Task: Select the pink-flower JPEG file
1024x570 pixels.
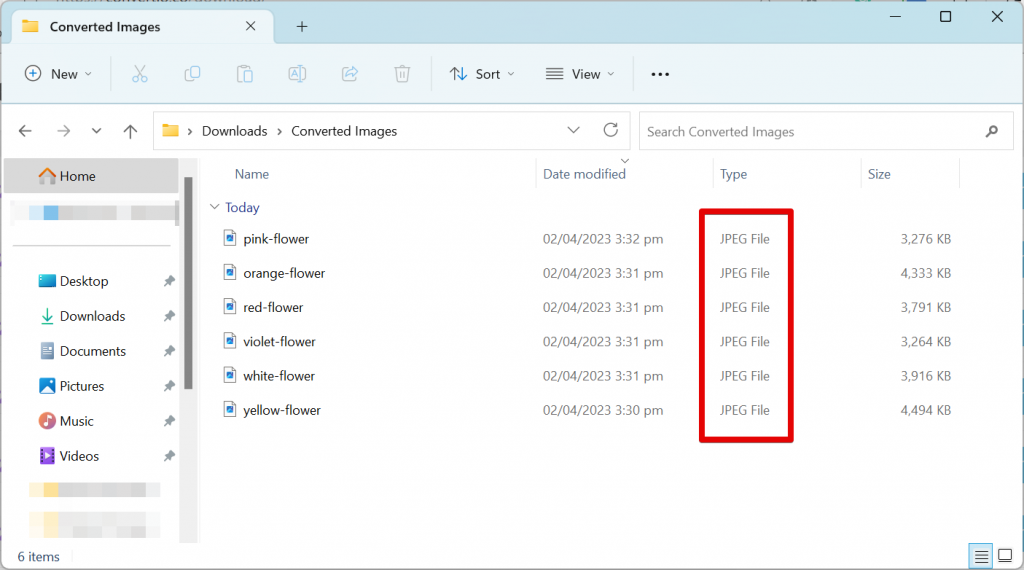Action: tap(276, 239)
